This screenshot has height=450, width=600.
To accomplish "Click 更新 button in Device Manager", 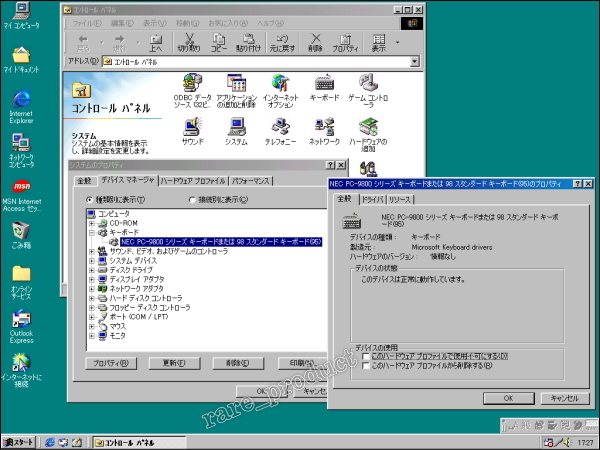I will pos(174,363).
